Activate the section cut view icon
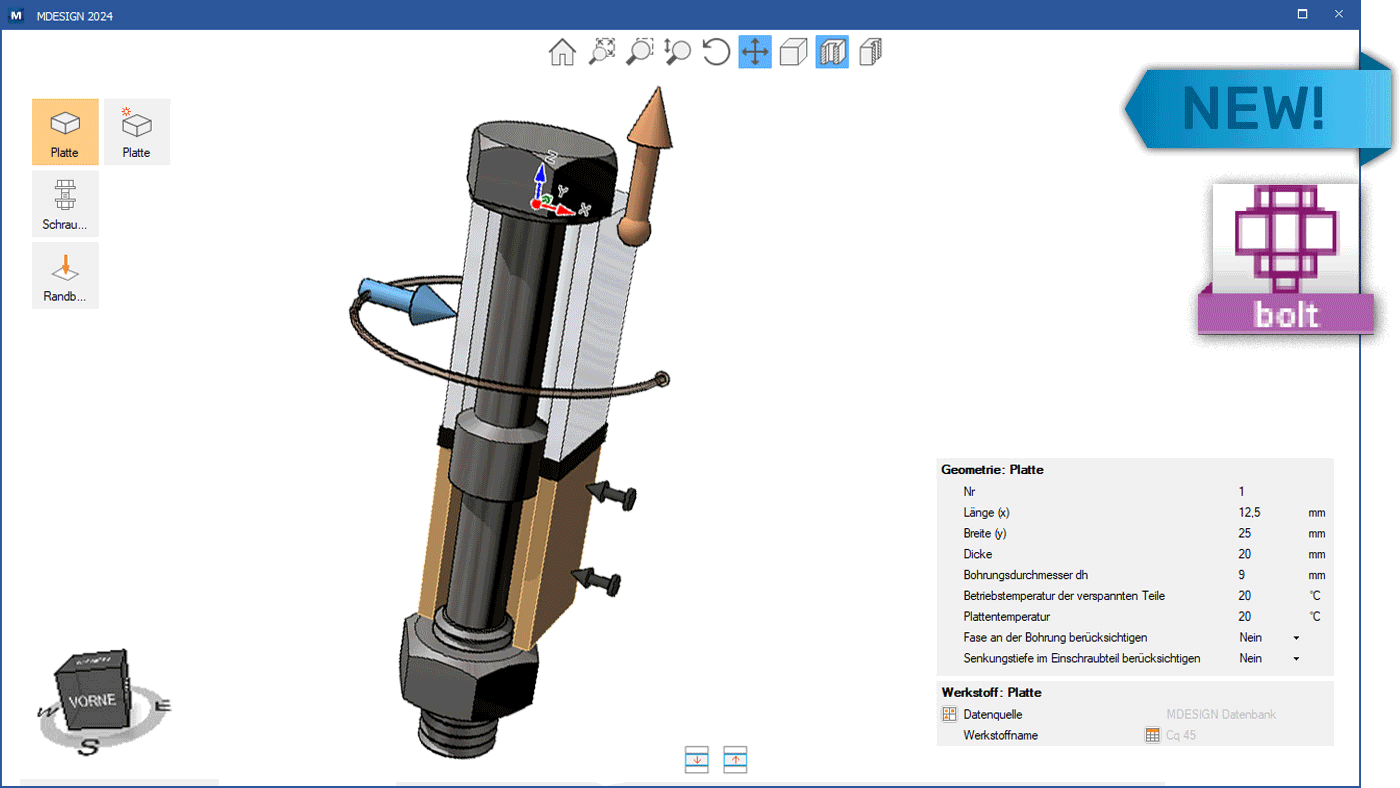Image resolution: width=1400 pixels, height=788 pixels. [831, 52]
